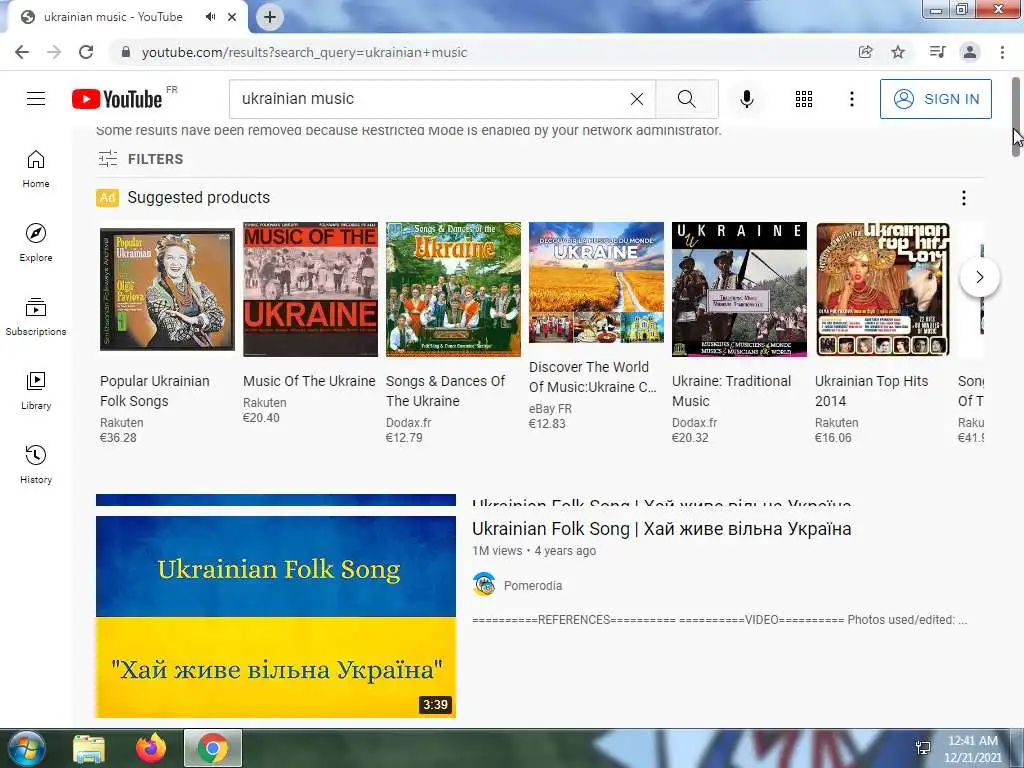1024x768 pixels.
Task: Click Ukraine: Traditional Music product title
Action: coord(731,391)
